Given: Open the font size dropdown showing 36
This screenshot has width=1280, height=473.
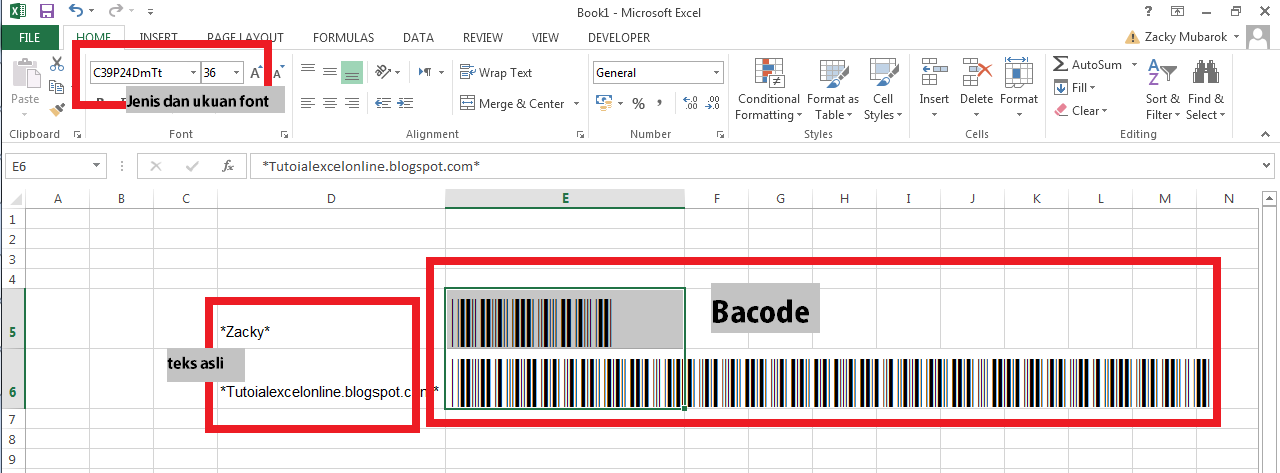Looking at the screenshot, I should click(237, 73).
